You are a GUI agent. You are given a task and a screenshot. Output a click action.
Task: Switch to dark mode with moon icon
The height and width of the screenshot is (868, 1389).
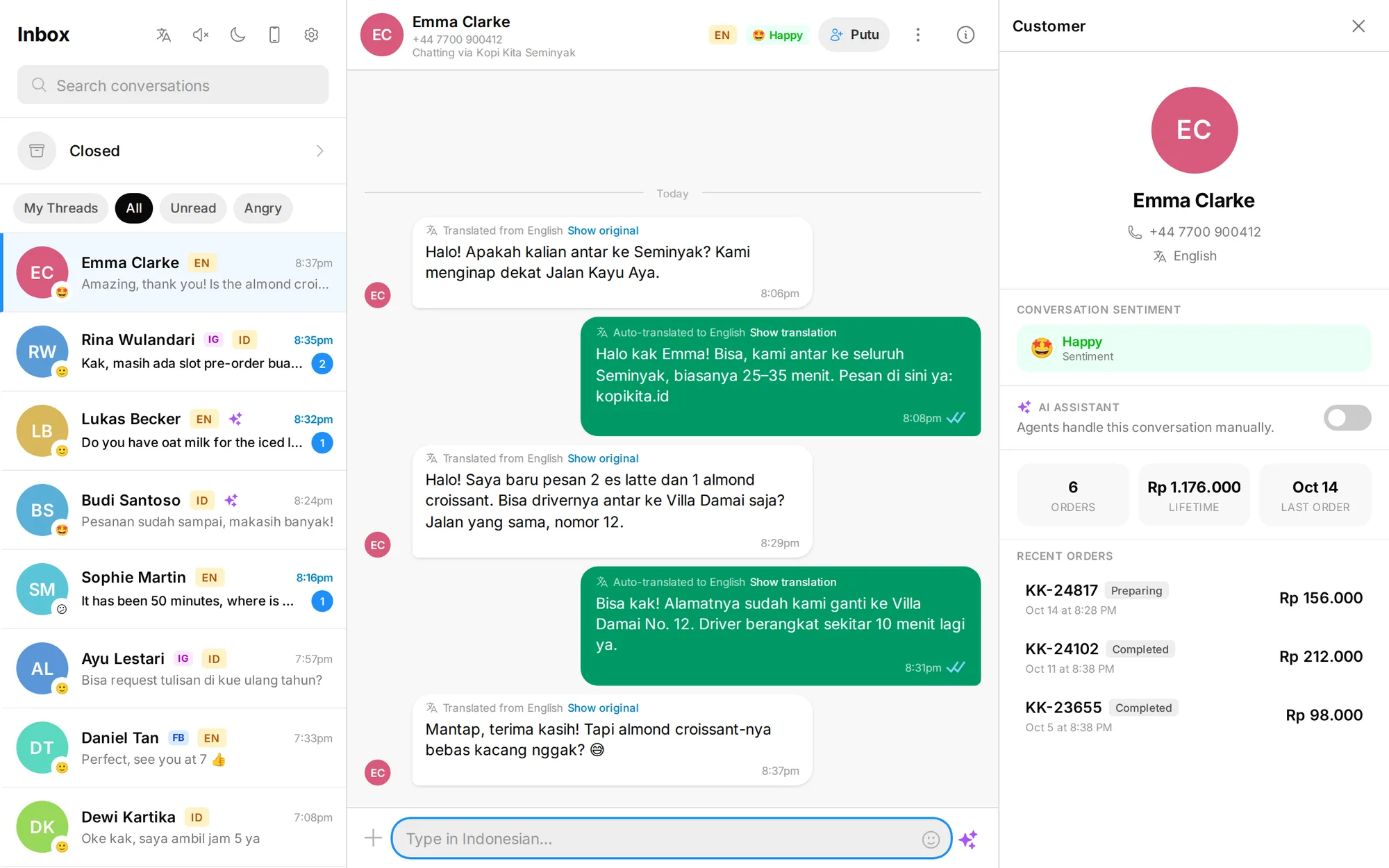(238, 35)
